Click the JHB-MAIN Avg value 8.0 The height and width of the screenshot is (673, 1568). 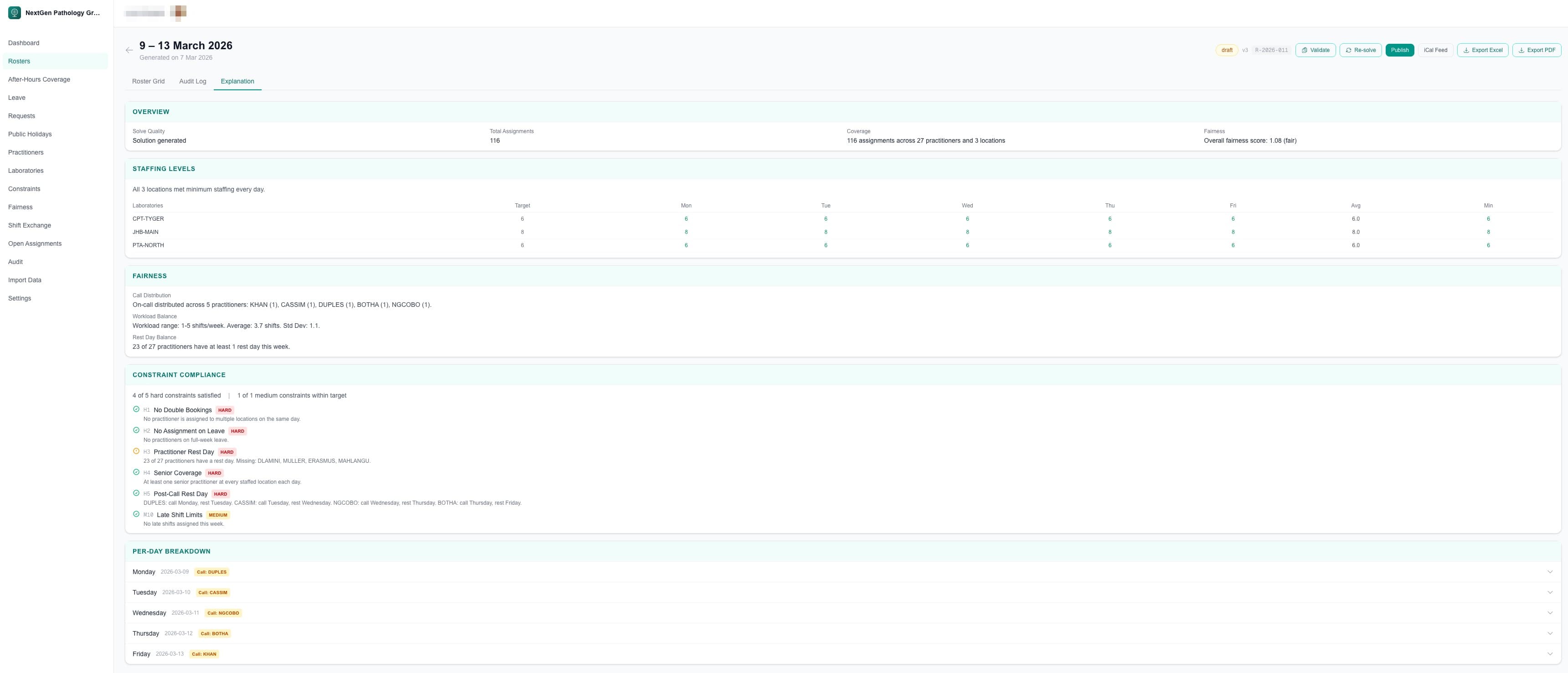pyautogui.click(x=1355, y=233)
